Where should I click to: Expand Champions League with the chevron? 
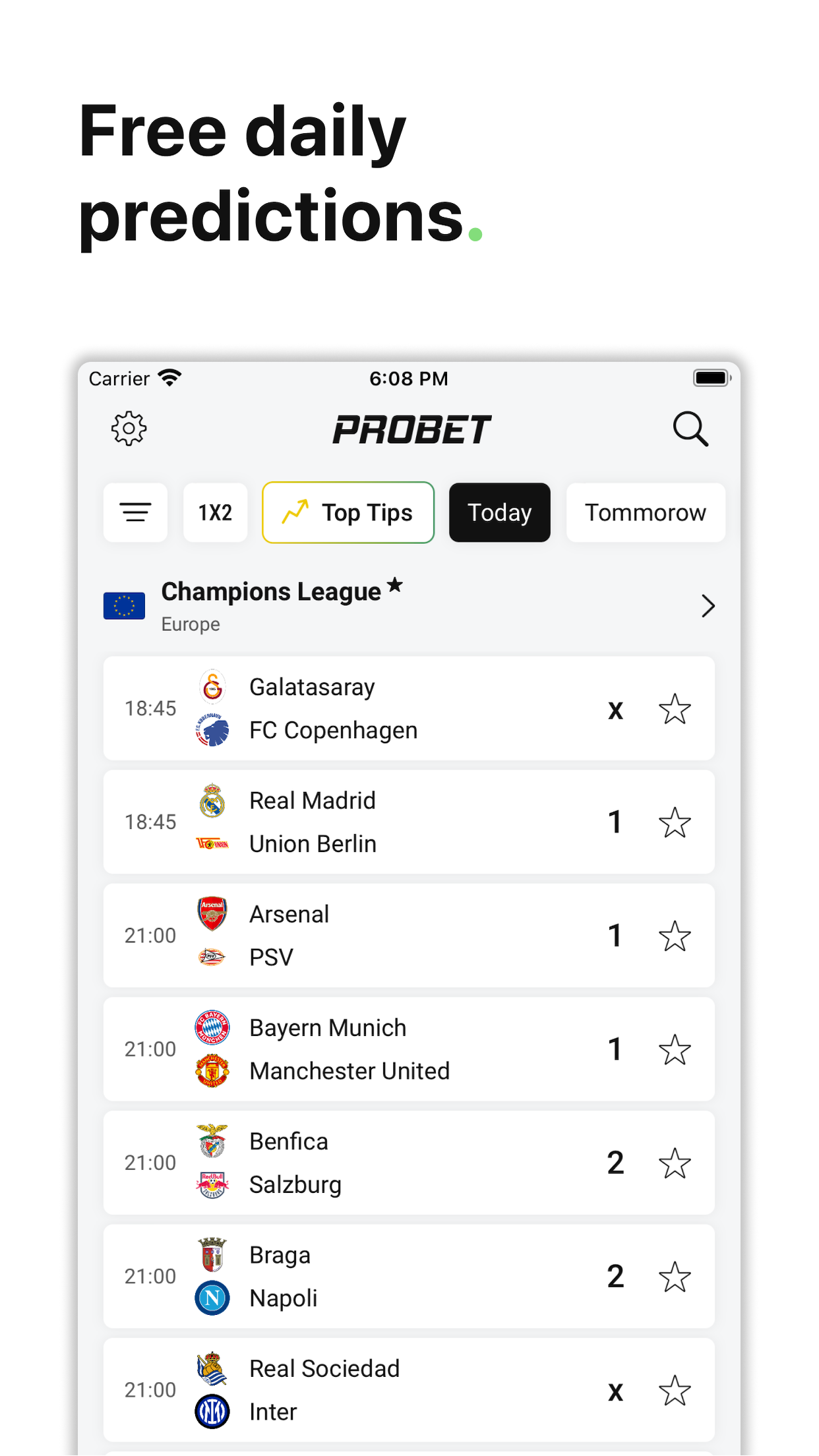click(708, 606)
